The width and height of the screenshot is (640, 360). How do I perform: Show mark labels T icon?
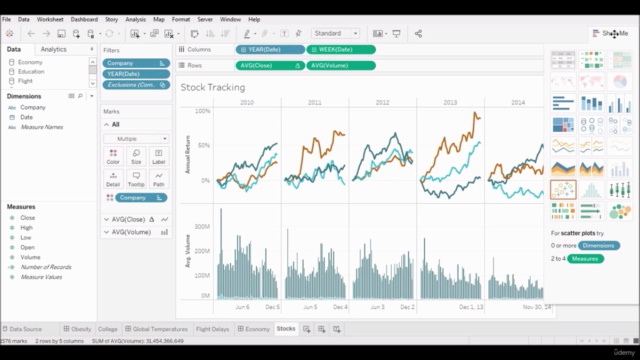pos(284,34)
